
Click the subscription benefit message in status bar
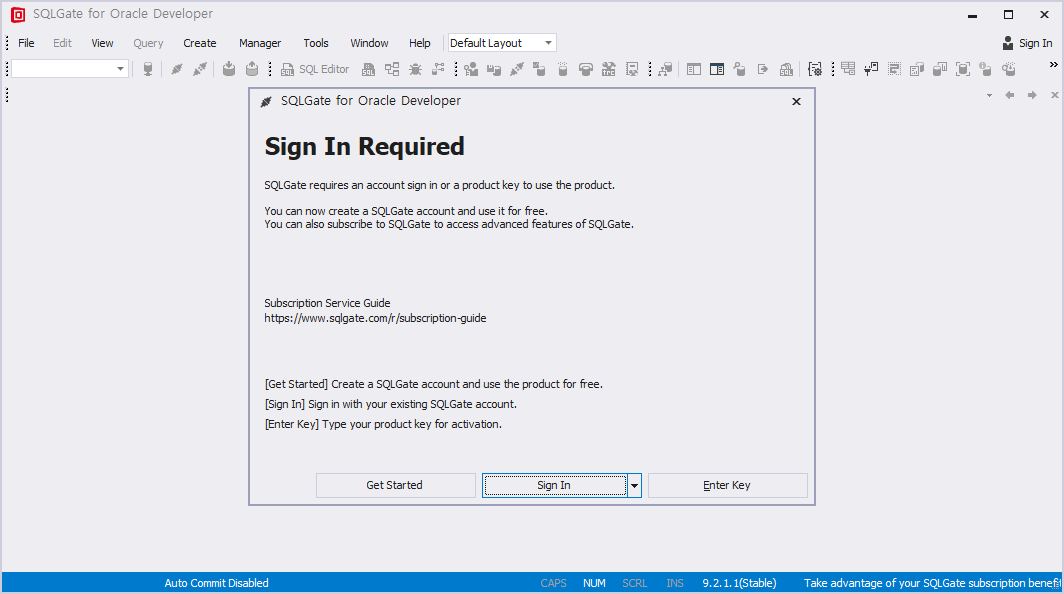932,583
